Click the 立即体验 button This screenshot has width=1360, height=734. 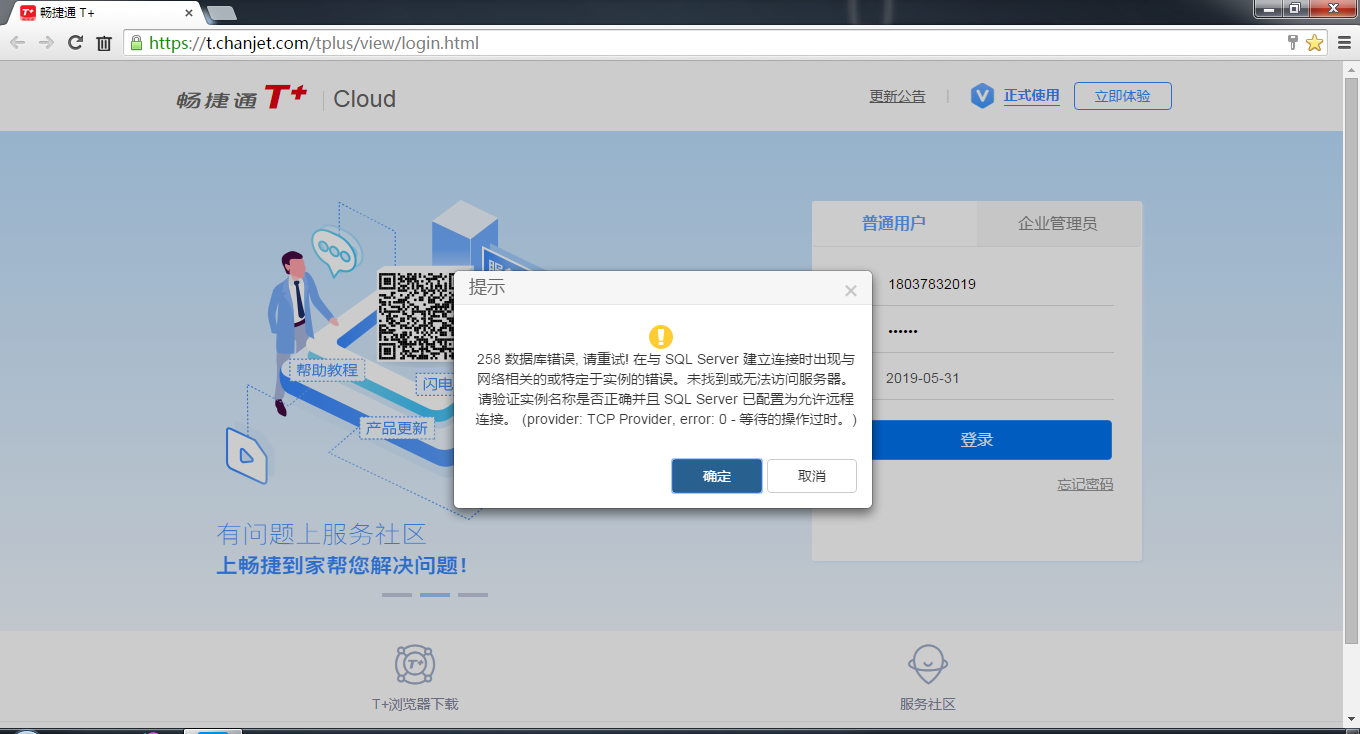(1122, 96)
